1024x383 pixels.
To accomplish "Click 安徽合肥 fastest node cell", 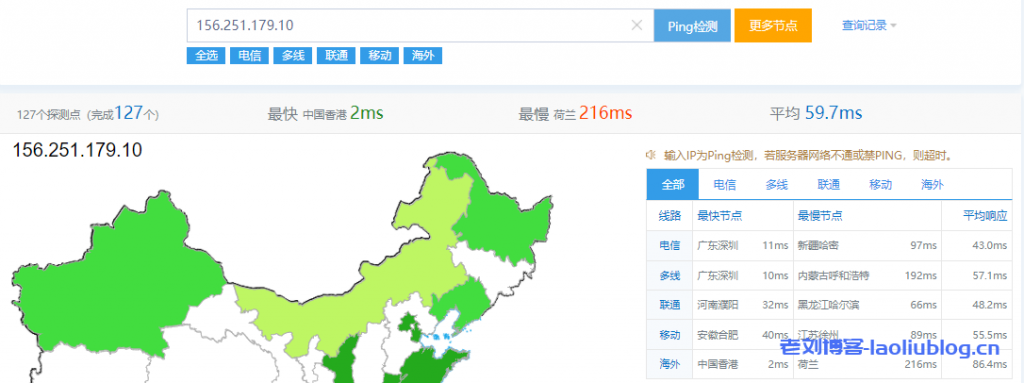I will pos(718,335).
